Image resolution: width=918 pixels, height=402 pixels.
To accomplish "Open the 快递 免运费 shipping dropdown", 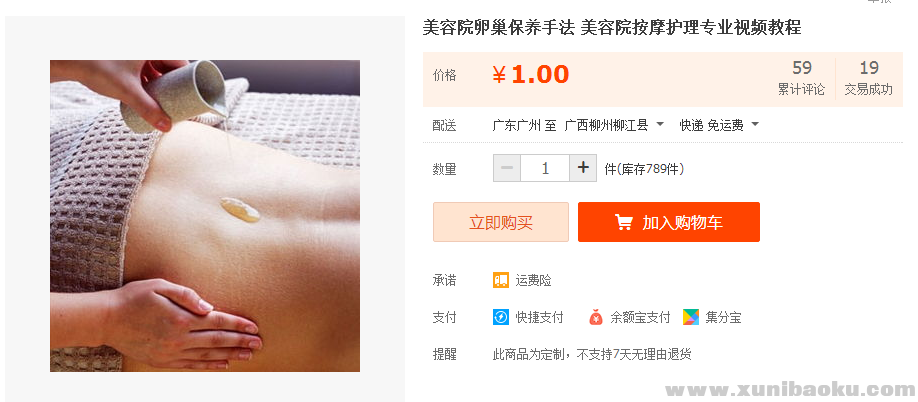I will click(x=719, y=125).
